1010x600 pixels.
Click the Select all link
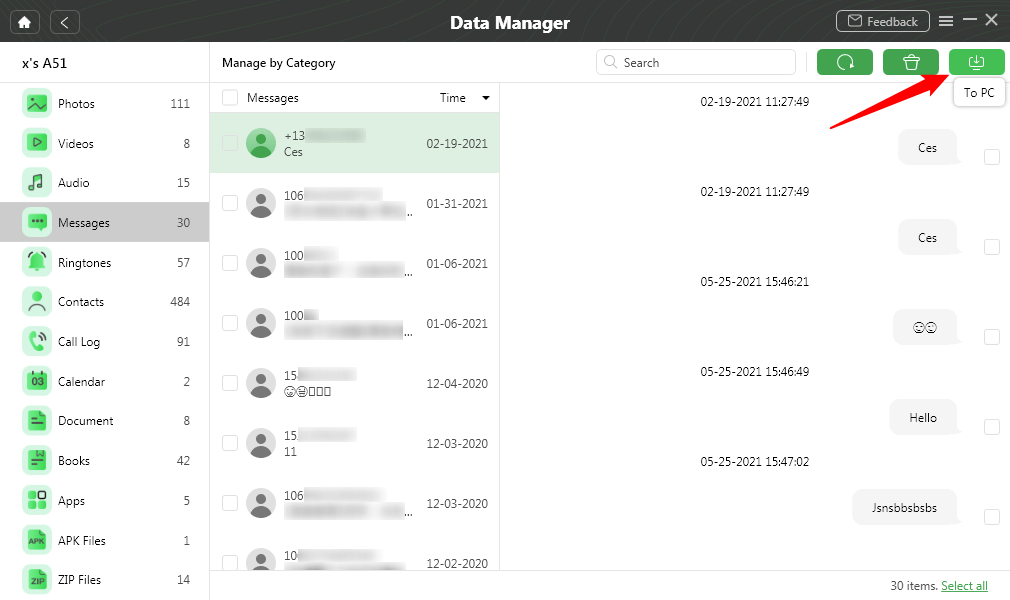coord(964,586)
